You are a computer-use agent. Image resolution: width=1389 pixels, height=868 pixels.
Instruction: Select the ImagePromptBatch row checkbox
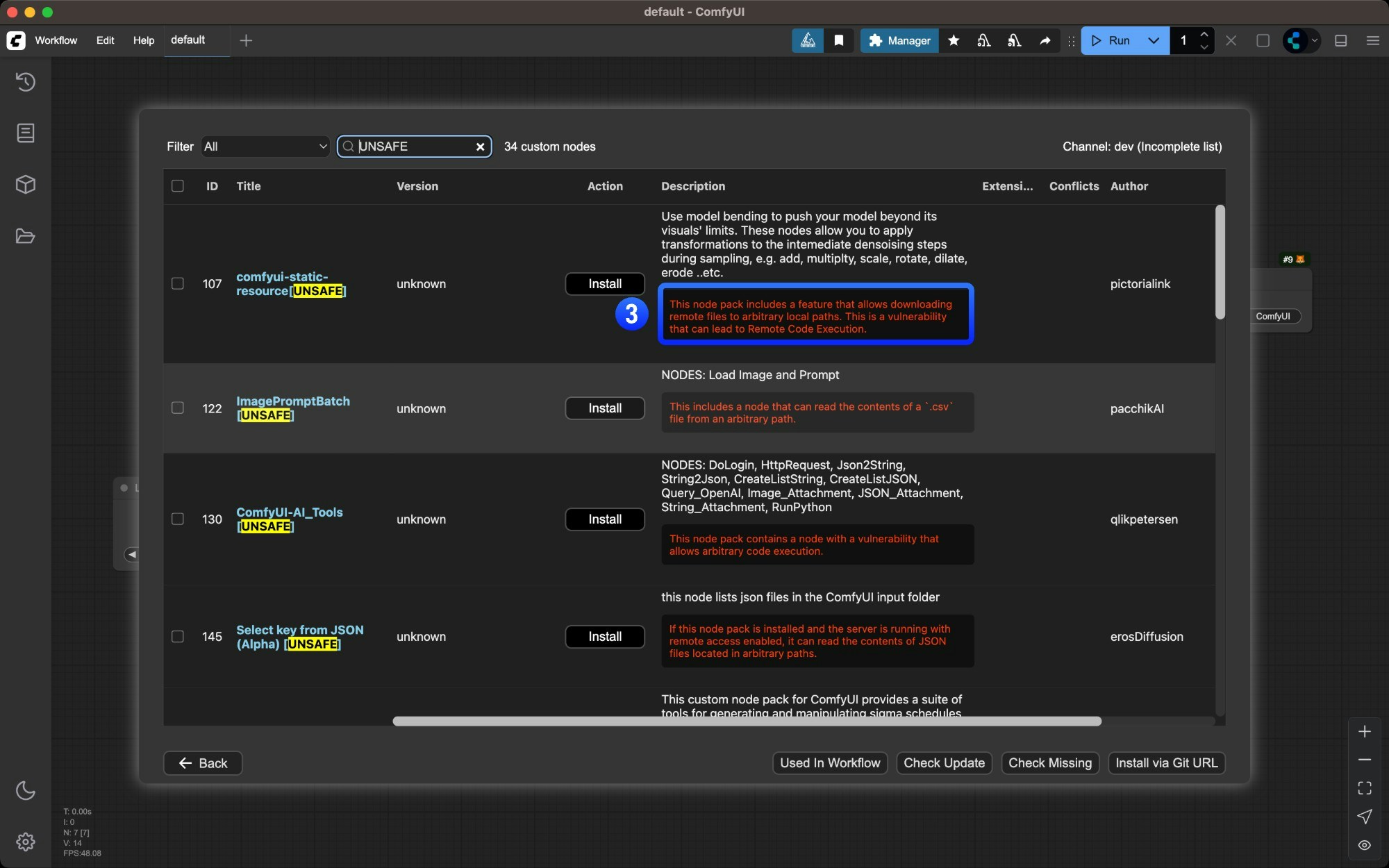point(178,408)
